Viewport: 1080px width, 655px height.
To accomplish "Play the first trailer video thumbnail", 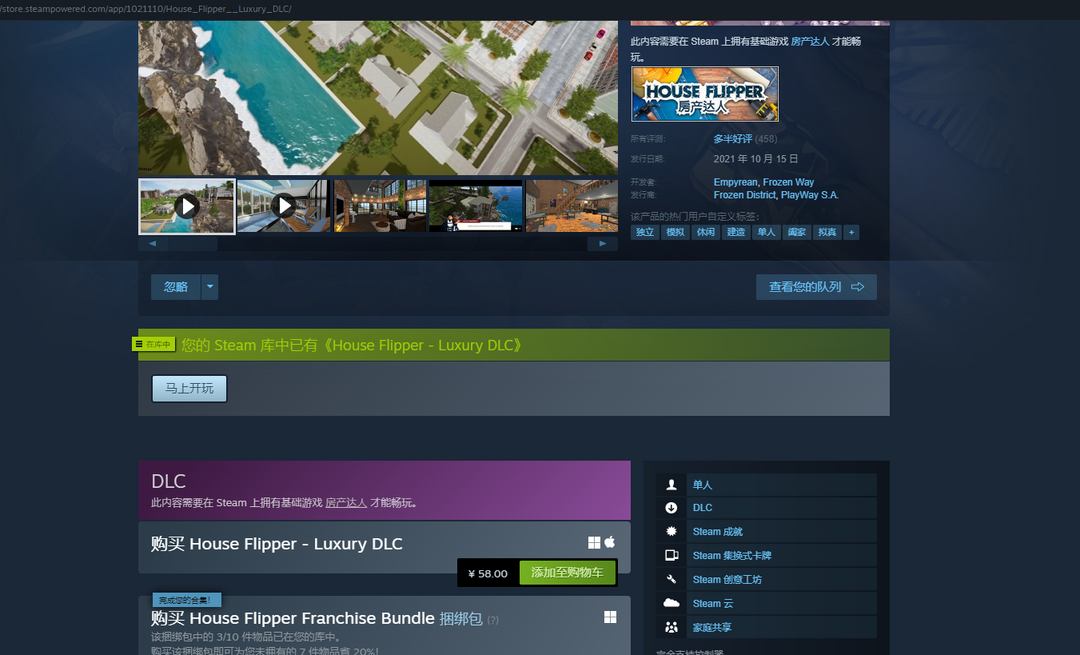I will pos(187,206).
